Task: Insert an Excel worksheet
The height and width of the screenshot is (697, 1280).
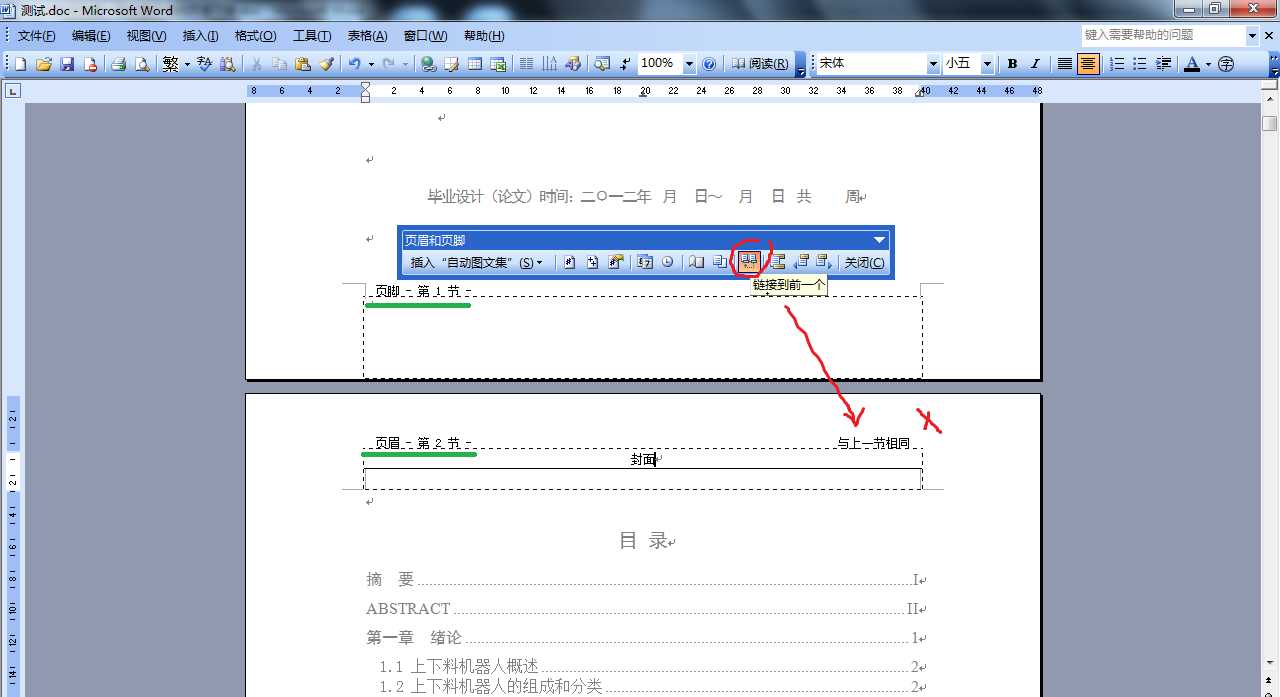Action: [498, 64]
